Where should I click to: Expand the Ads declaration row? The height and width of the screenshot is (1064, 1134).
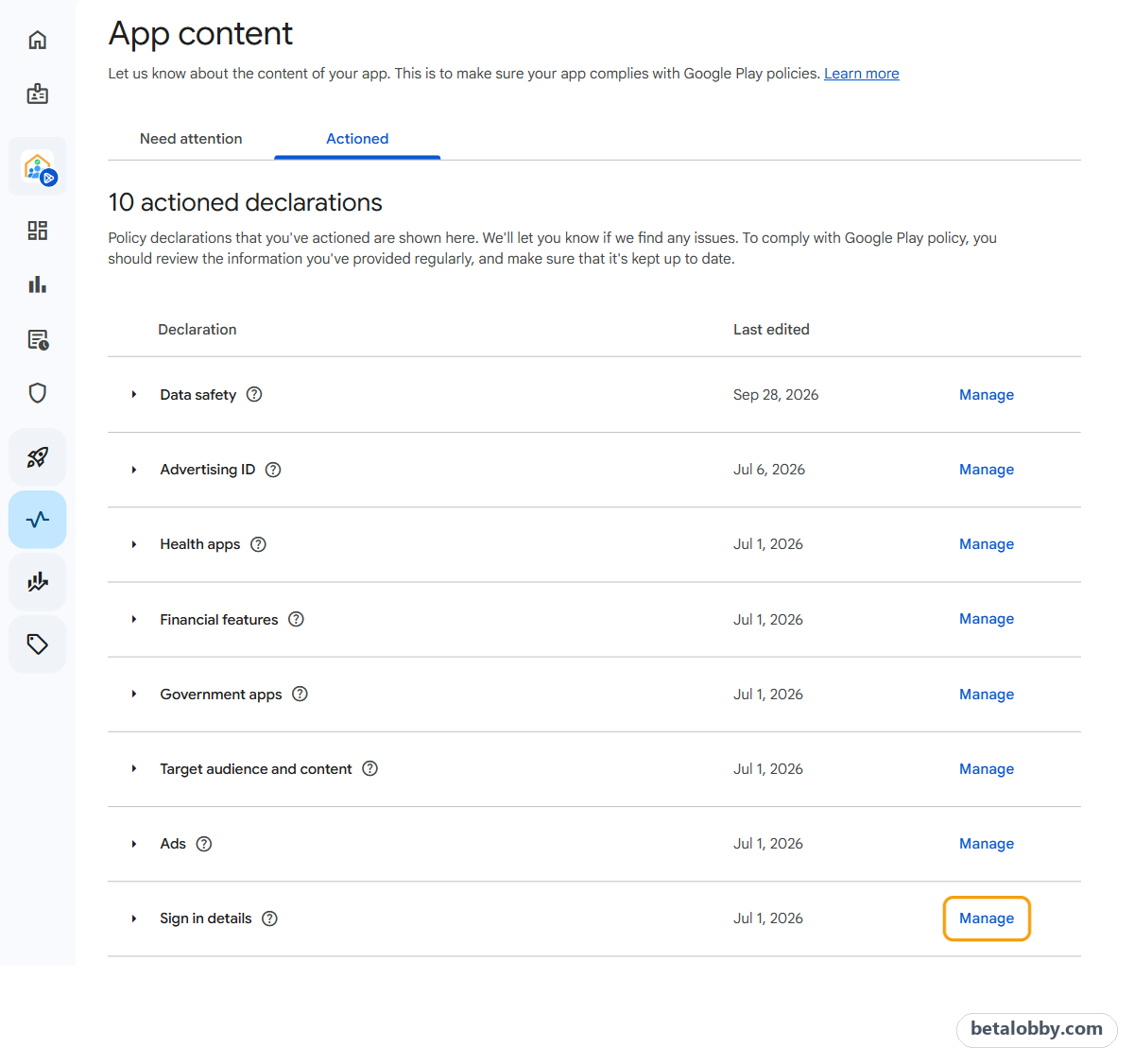tap(134, 844)
